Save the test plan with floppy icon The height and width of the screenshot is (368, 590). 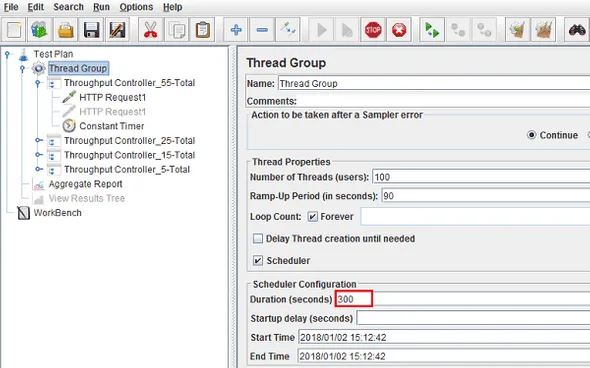point(91,30)
